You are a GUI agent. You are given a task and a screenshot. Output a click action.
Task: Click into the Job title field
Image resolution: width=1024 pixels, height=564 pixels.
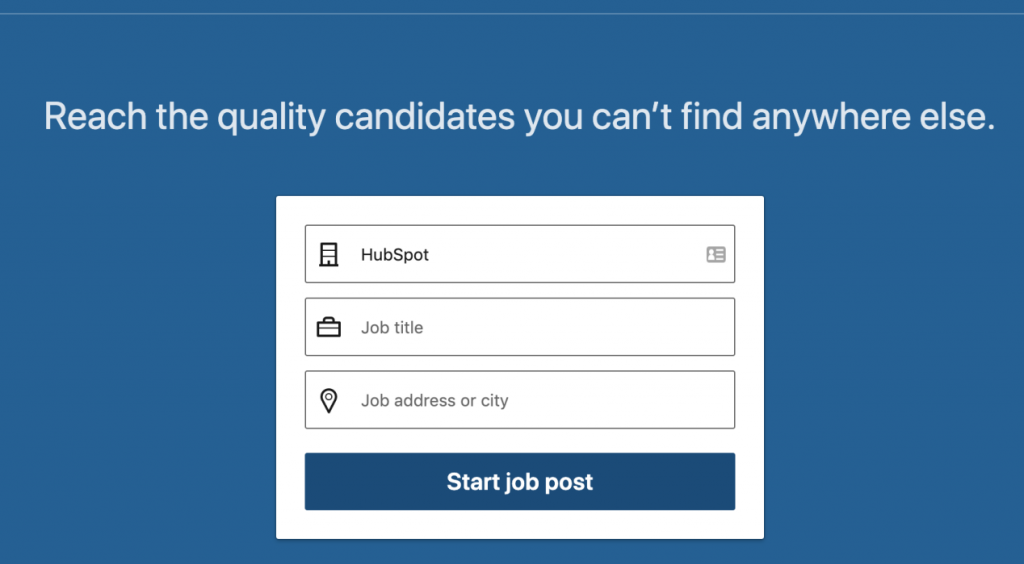[x=520, y=327]
